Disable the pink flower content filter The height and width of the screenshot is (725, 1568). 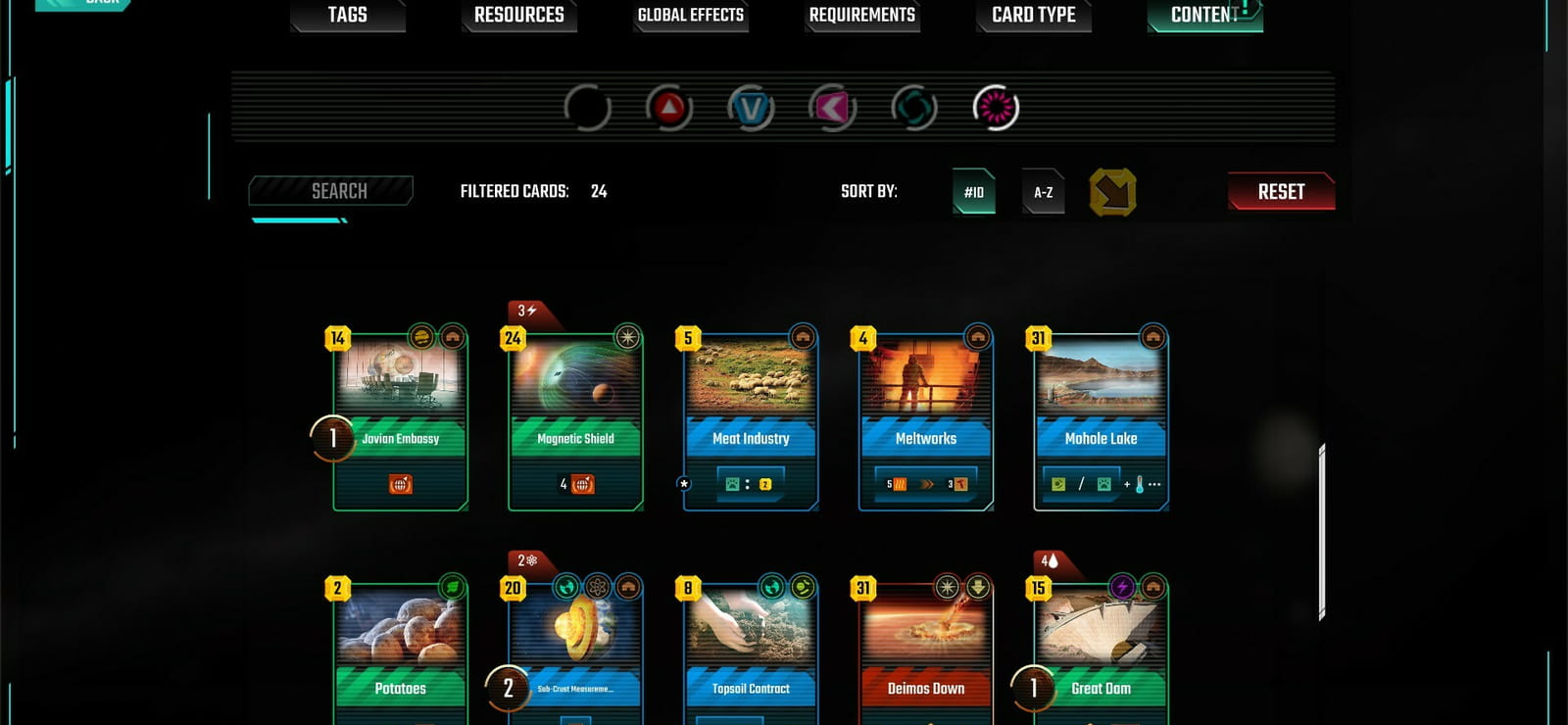(996, 108)
